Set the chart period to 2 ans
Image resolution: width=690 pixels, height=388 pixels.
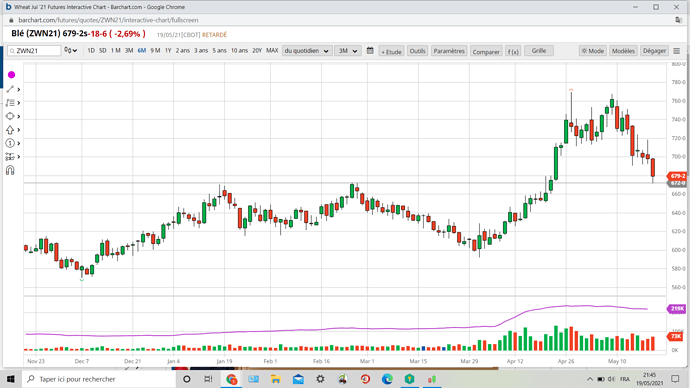click(x=183, y=51)
